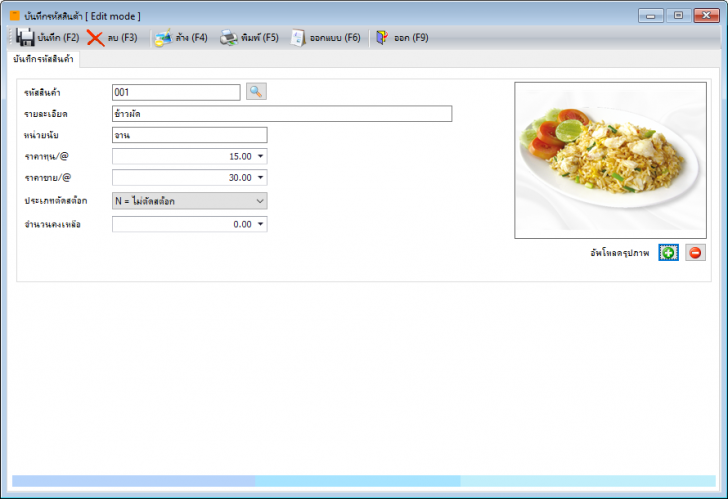728x499 pixels.
Task: Click the printer icon (F5)
Action: [228, 38]
